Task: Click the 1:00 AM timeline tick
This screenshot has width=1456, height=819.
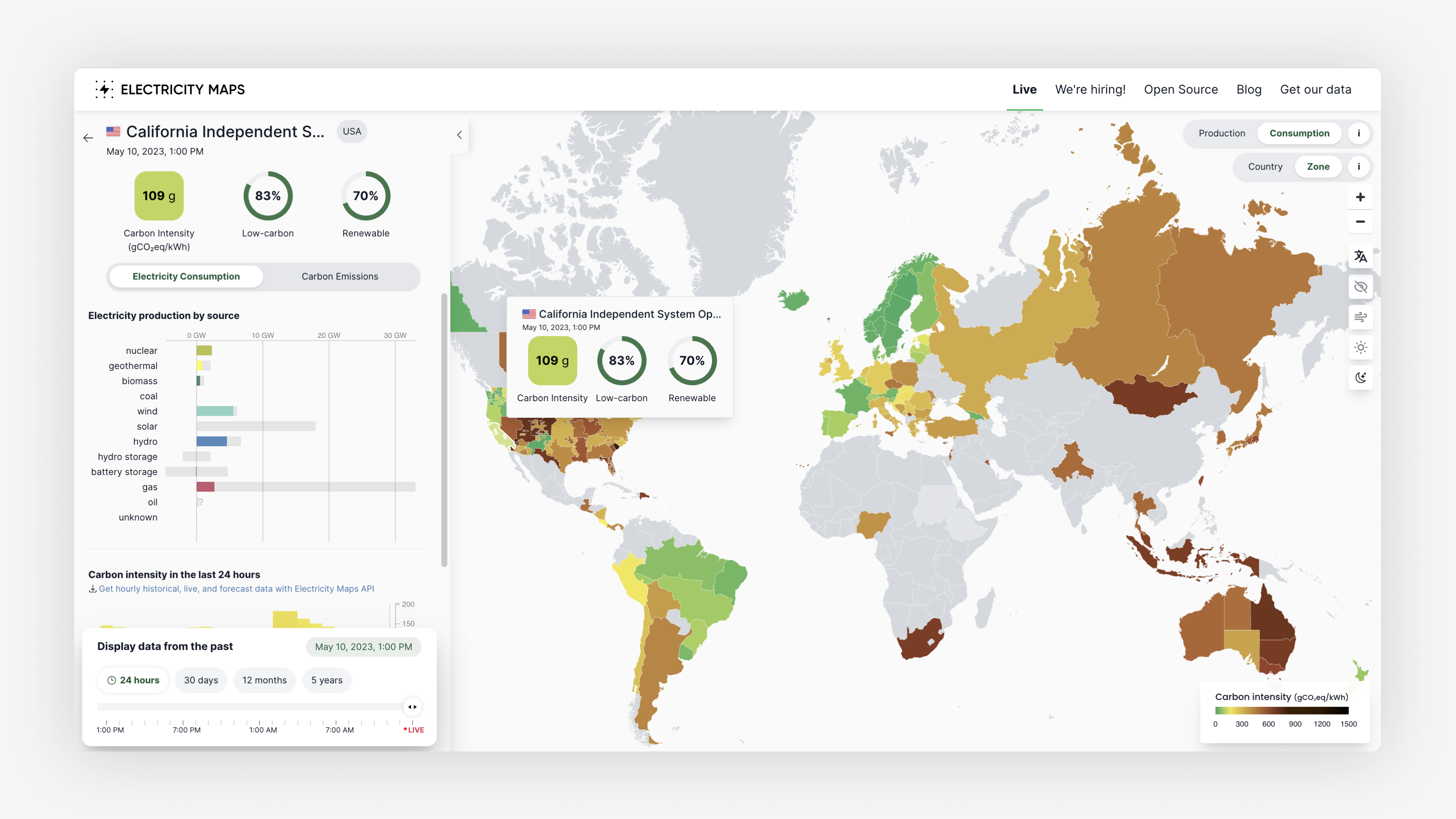Action: click(263, 730)
